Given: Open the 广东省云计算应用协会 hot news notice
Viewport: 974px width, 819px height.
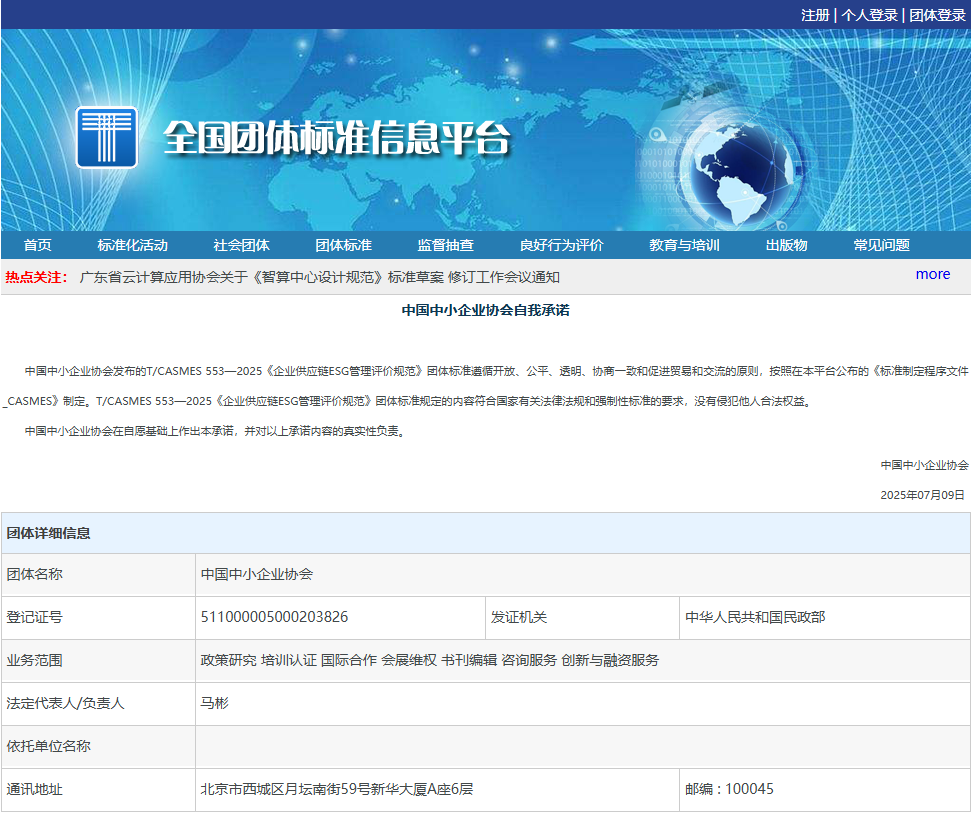Looking at the screenshot, I should (319, 277).
